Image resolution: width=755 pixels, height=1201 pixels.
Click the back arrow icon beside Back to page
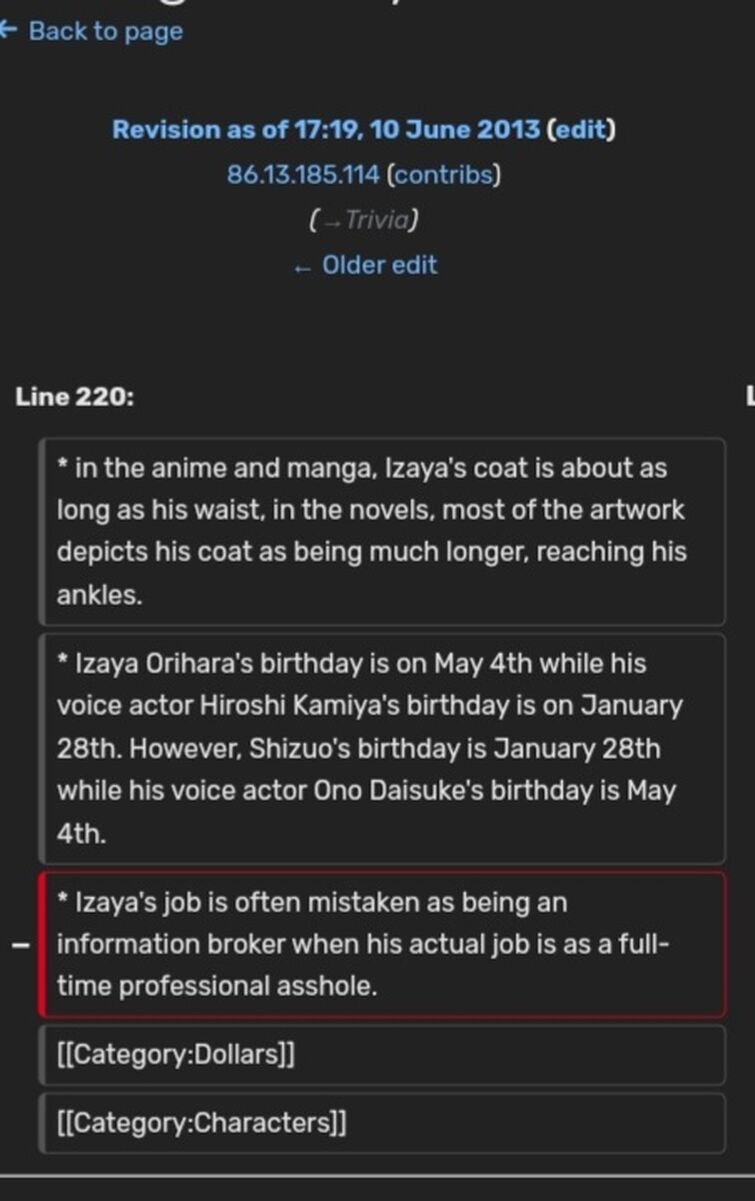8,30
